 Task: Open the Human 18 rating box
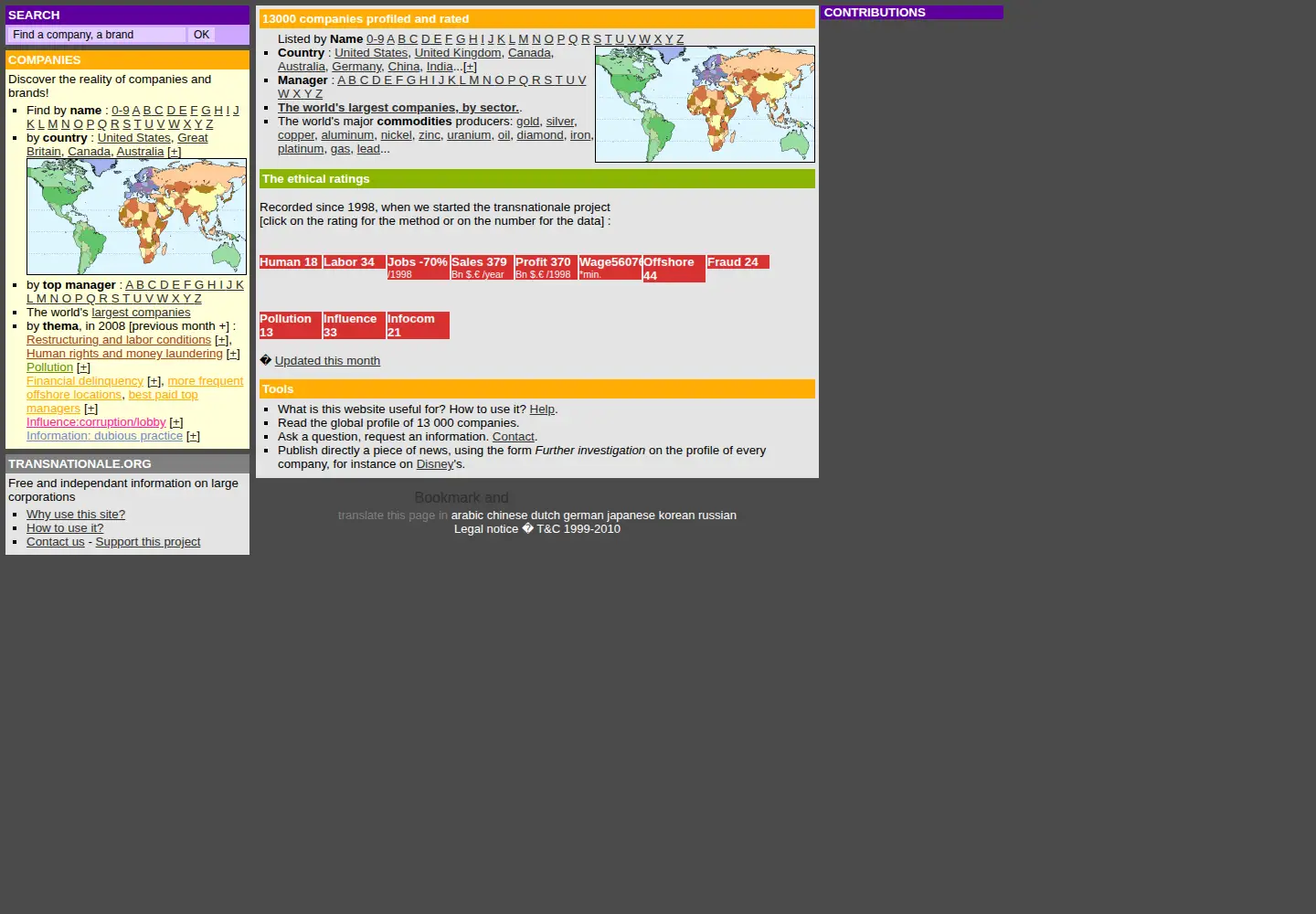pyautogui.click(x=290, y=262)
